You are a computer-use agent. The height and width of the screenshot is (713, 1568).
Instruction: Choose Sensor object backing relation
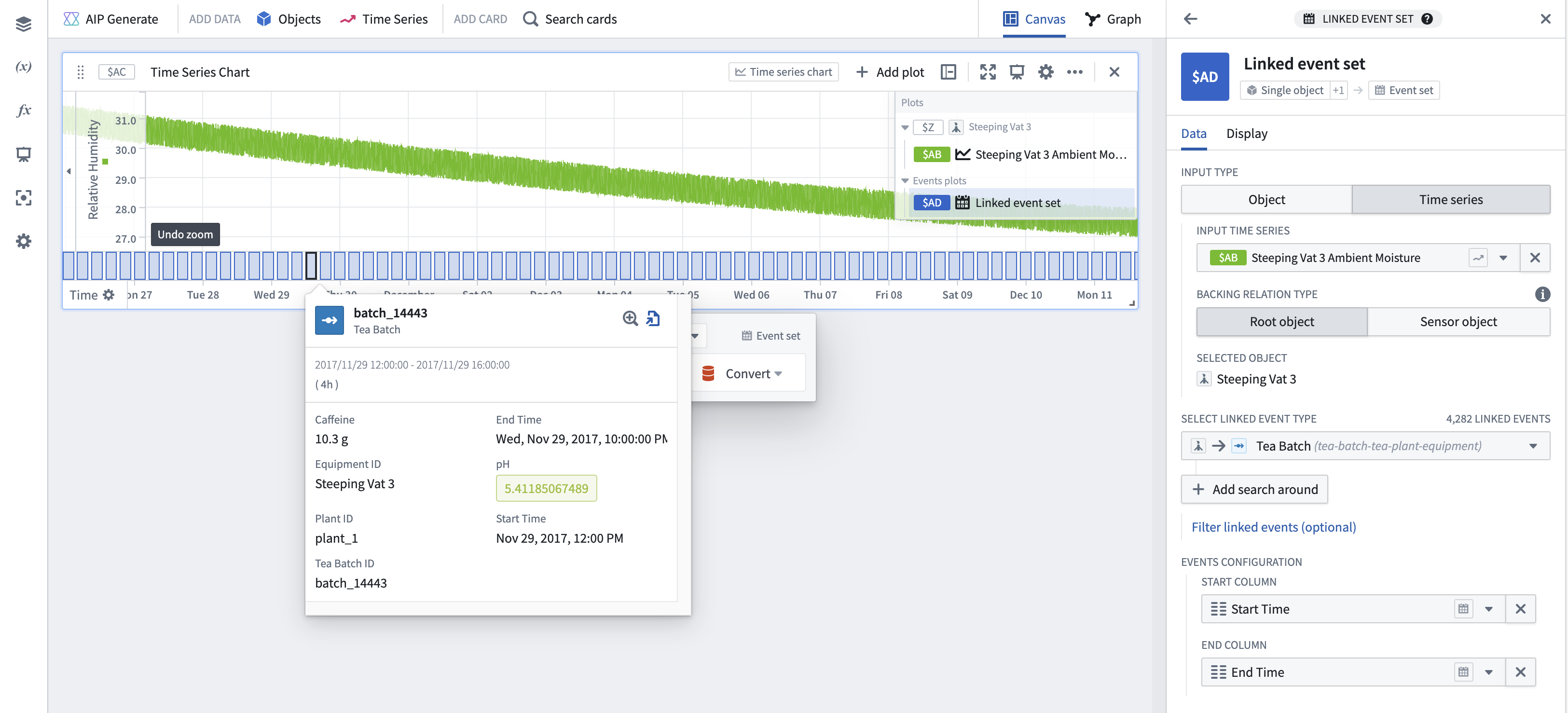pos(1458,321)
